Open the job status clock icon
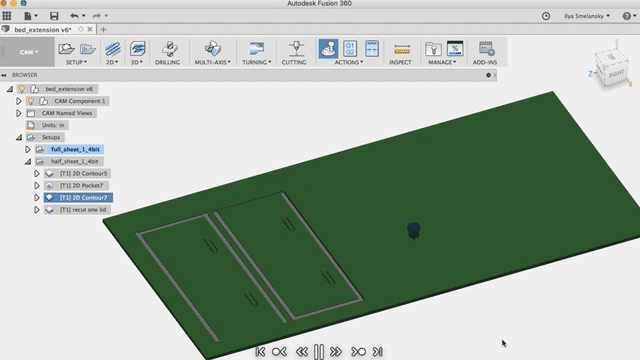 point(546,16)
